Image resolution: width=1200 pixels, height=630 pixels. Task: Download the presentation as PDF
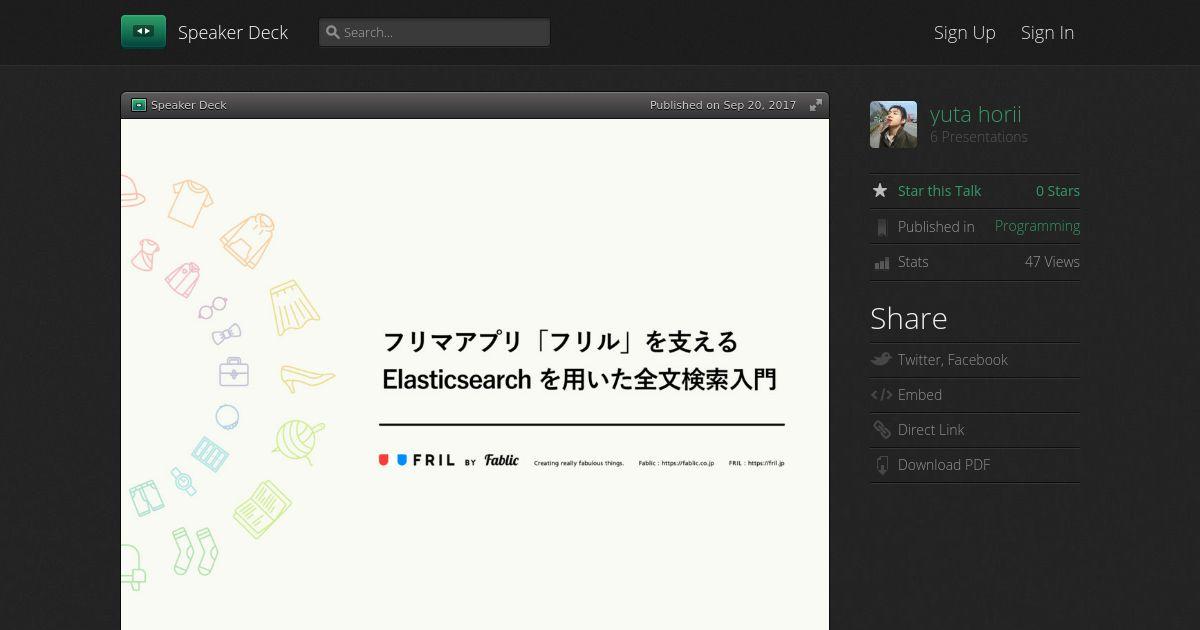(944, 465)
